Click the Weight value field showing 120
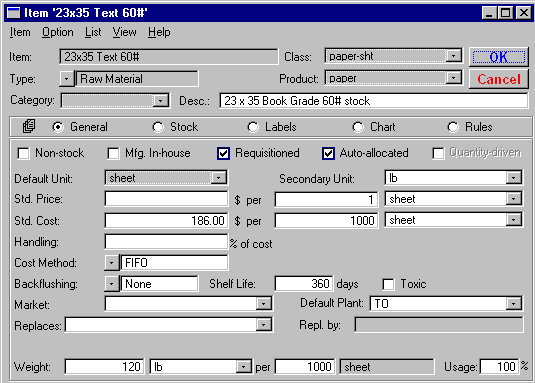 pos(104,367)
